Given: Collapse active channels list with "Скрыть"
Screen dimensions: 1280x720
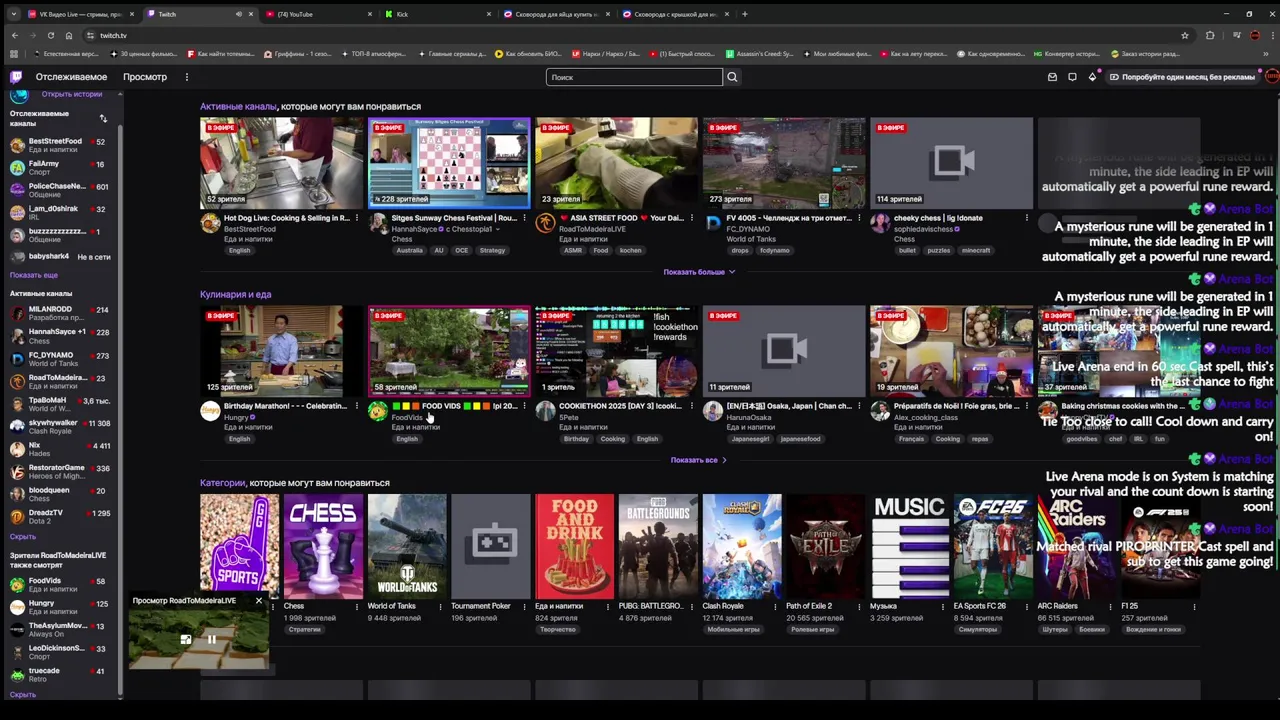Looking at the screenshot, I should (x=23, y=537).
